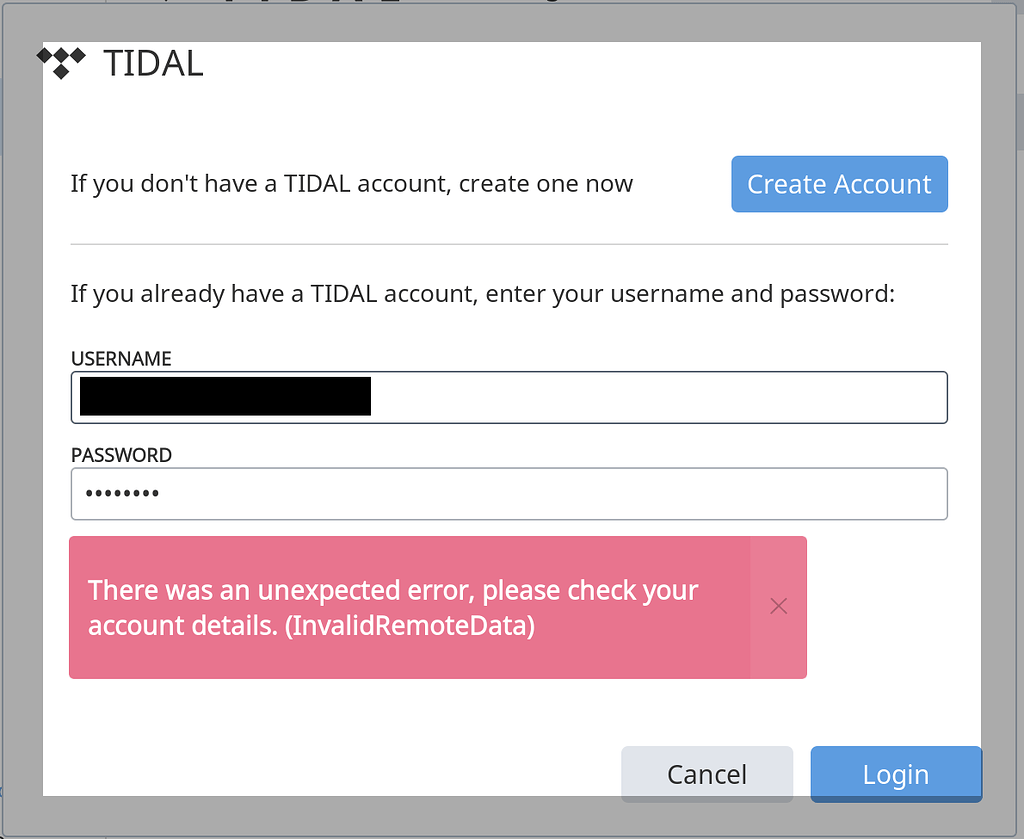Click Create Account
1024x839 pixels.
point(839,184)
